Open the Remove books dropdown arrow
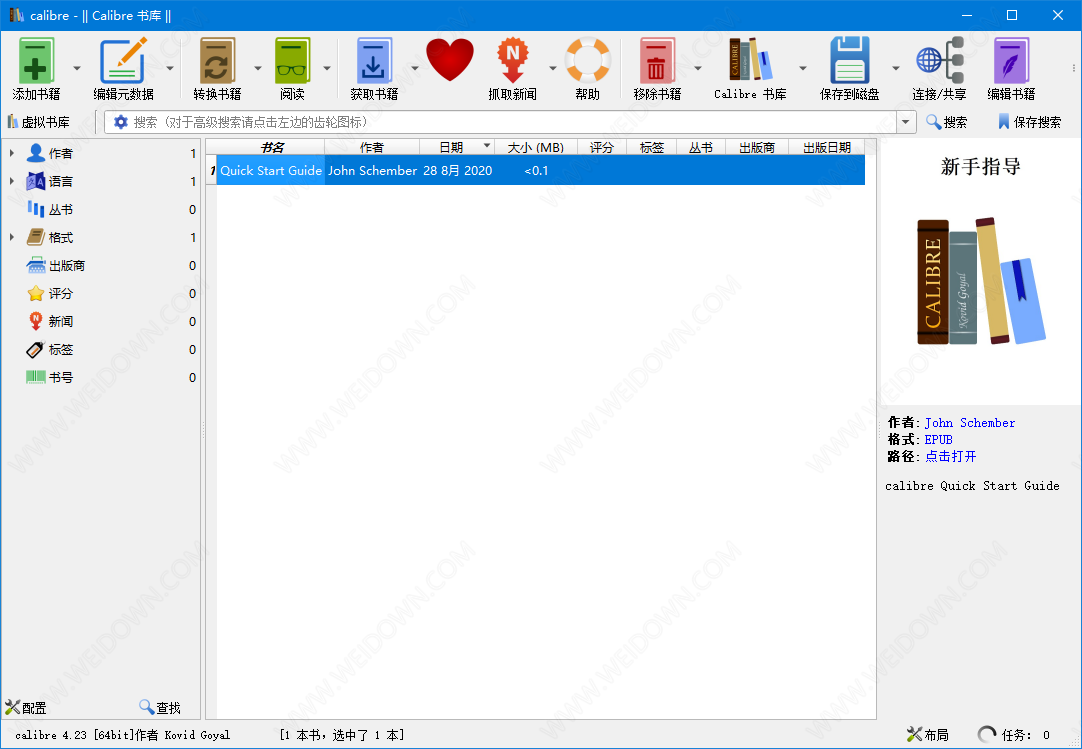Image resolution: width=1082 pixels, height=749 pixels. click(x=698, y=68)
